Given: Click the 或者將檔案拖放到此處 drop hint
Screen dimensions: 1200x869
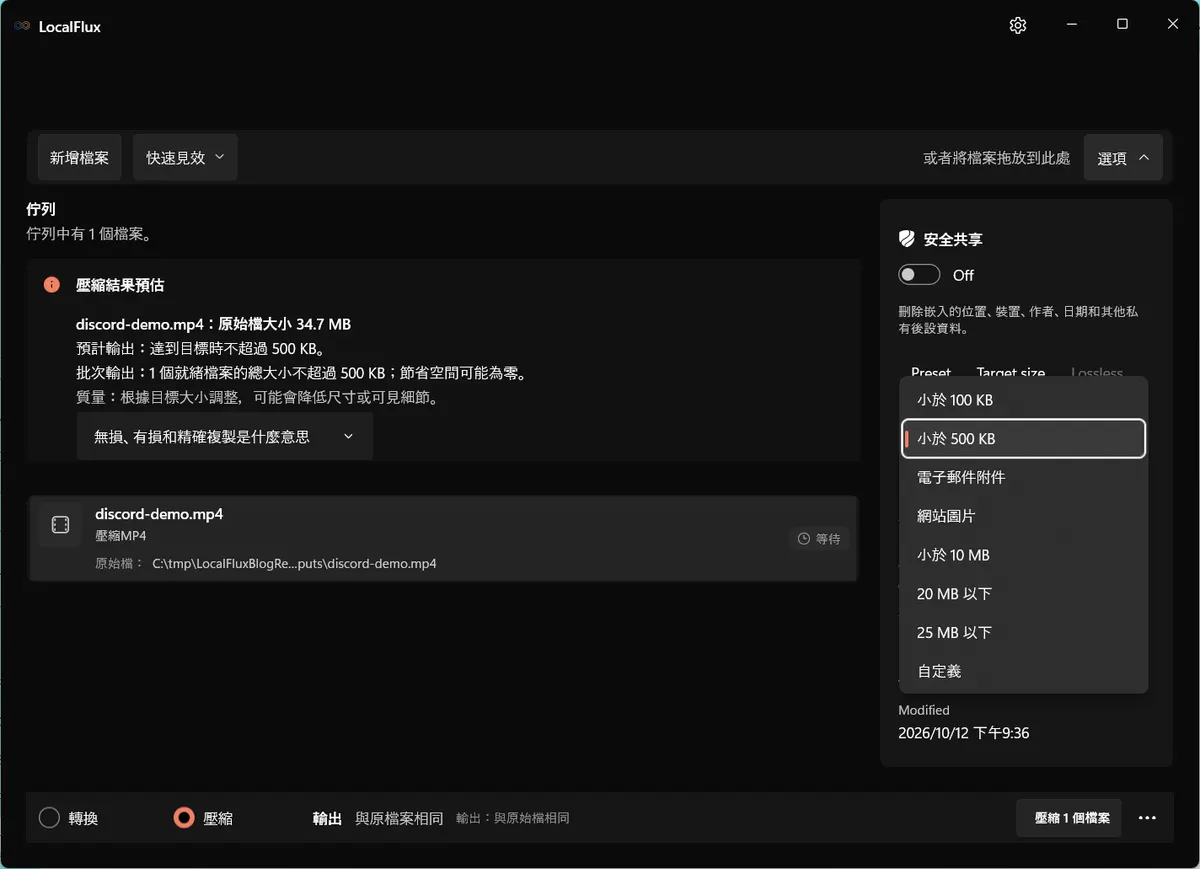Looking at the screenshot, I should pos(996,158).
